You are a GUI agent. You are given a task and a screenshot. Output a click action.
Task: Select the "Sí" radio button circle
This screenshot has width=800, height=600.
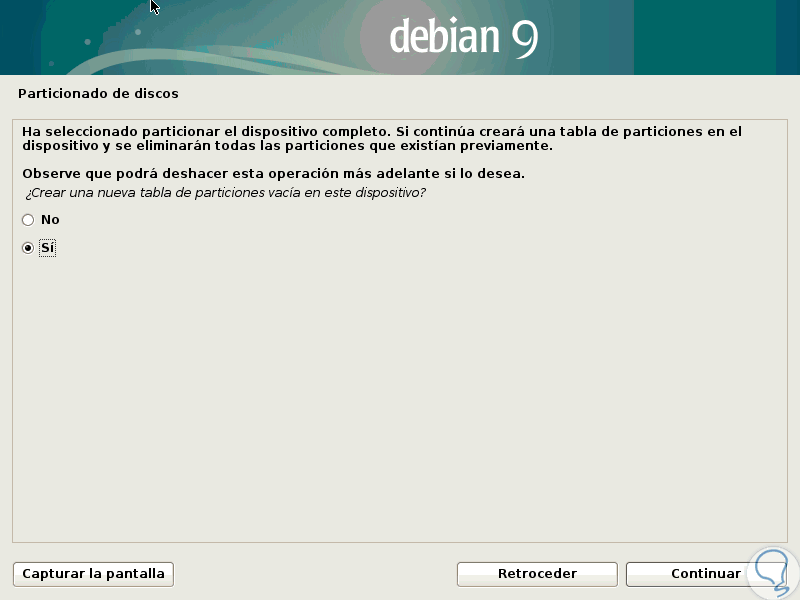click(x=28, y=248)
